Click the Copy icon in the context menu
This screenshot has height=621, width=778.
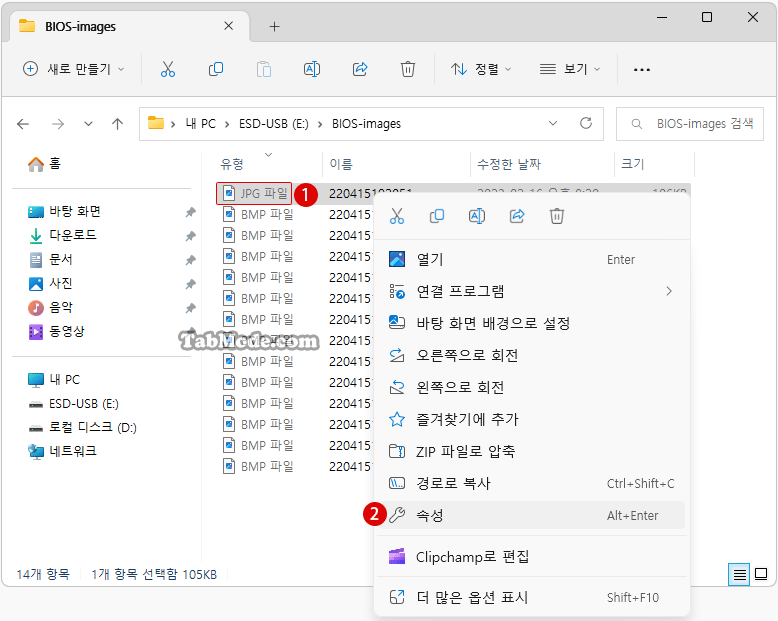coord(437,216)
